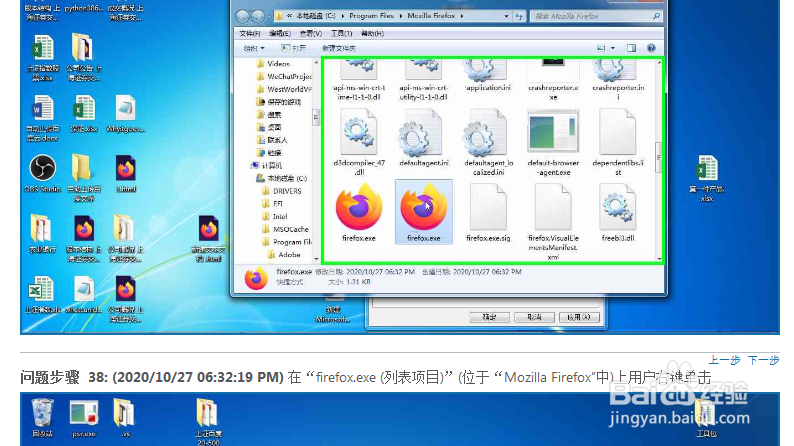Select Adobe folder in navigation tree
The image size is (794, 446).
coord(284,255)
